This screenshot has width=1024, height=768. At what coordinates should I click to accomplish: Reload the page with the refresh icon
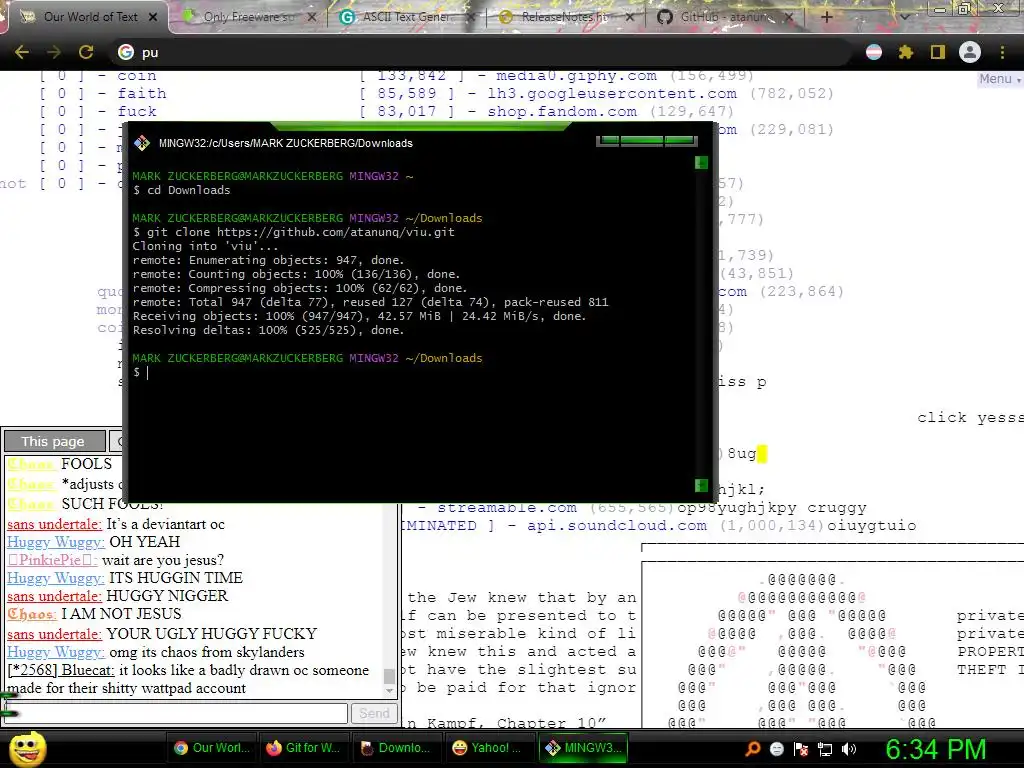86,52
